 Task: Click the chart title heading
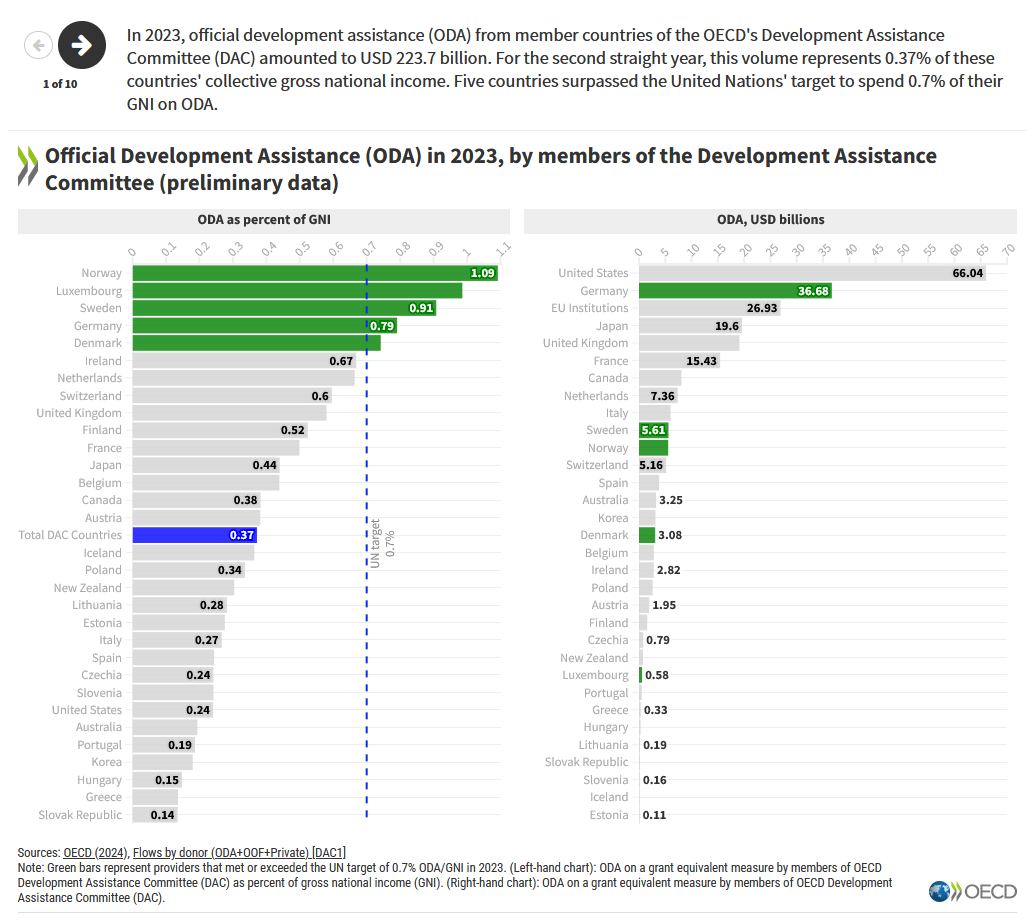(x=490, y=169)
